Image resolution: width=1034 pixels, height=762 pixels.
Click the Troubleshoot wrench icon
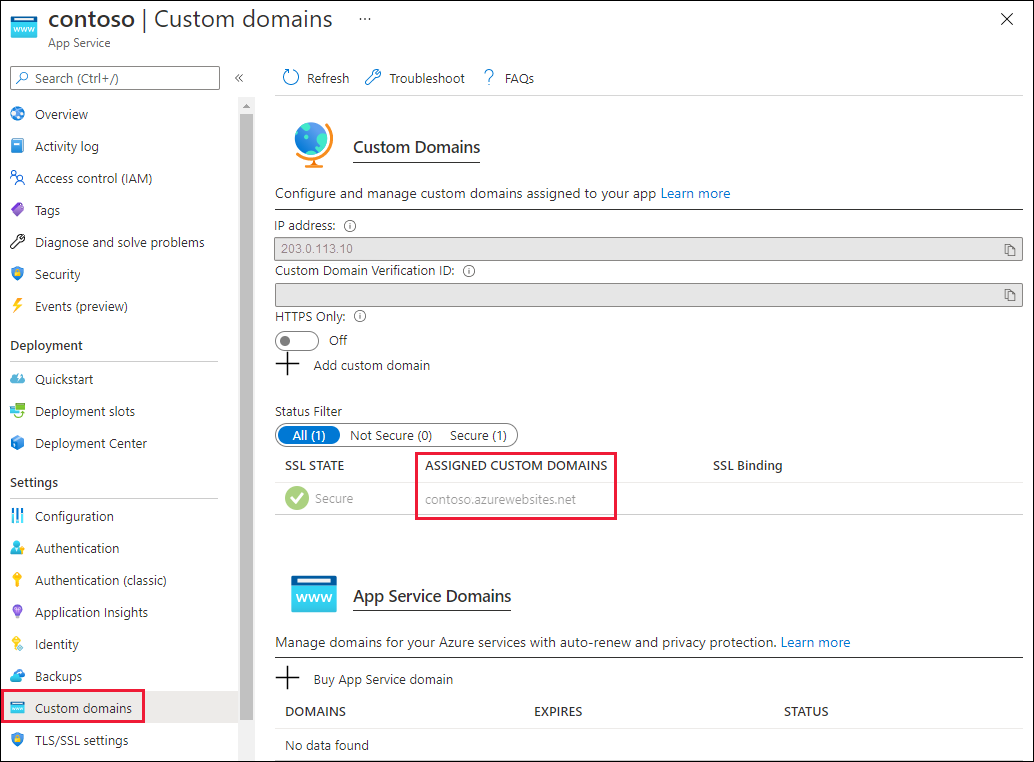coord(373,78)
